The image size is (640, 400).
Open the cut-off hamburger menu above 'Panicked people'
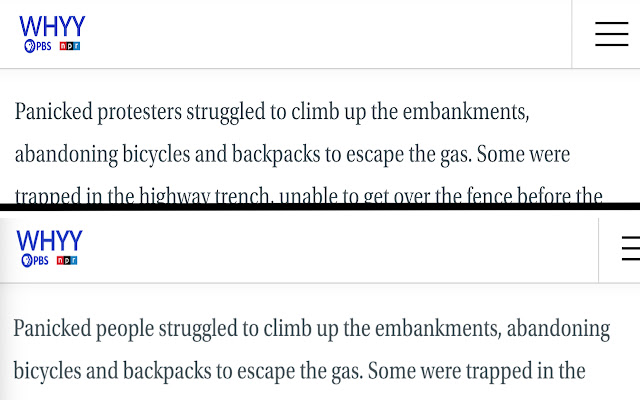[x=631, y=248]
